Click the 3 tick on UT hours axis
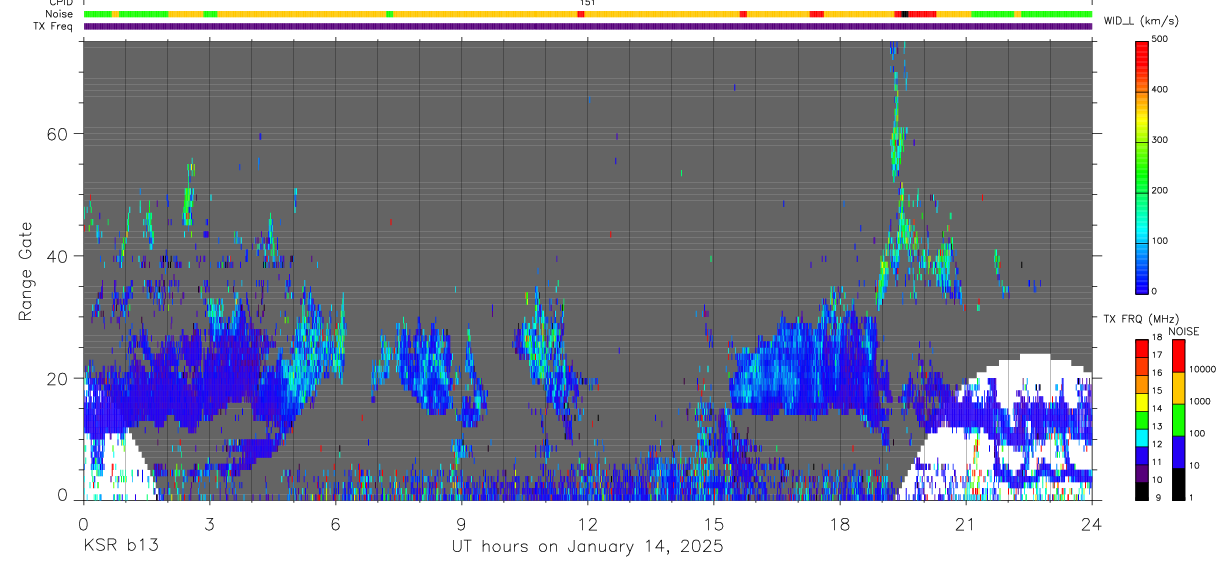The height and width of the screenshot is (567, 1228). tap(209, 524)
